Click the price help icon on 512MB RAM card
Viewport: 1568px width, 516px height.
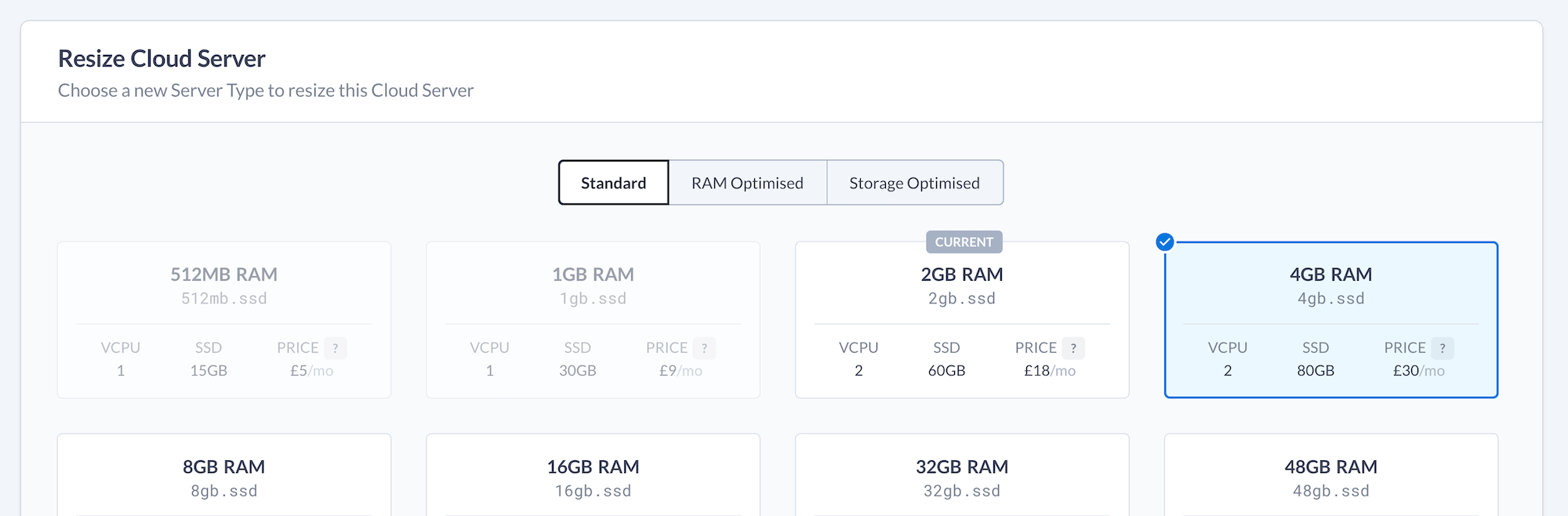(336, 347)
